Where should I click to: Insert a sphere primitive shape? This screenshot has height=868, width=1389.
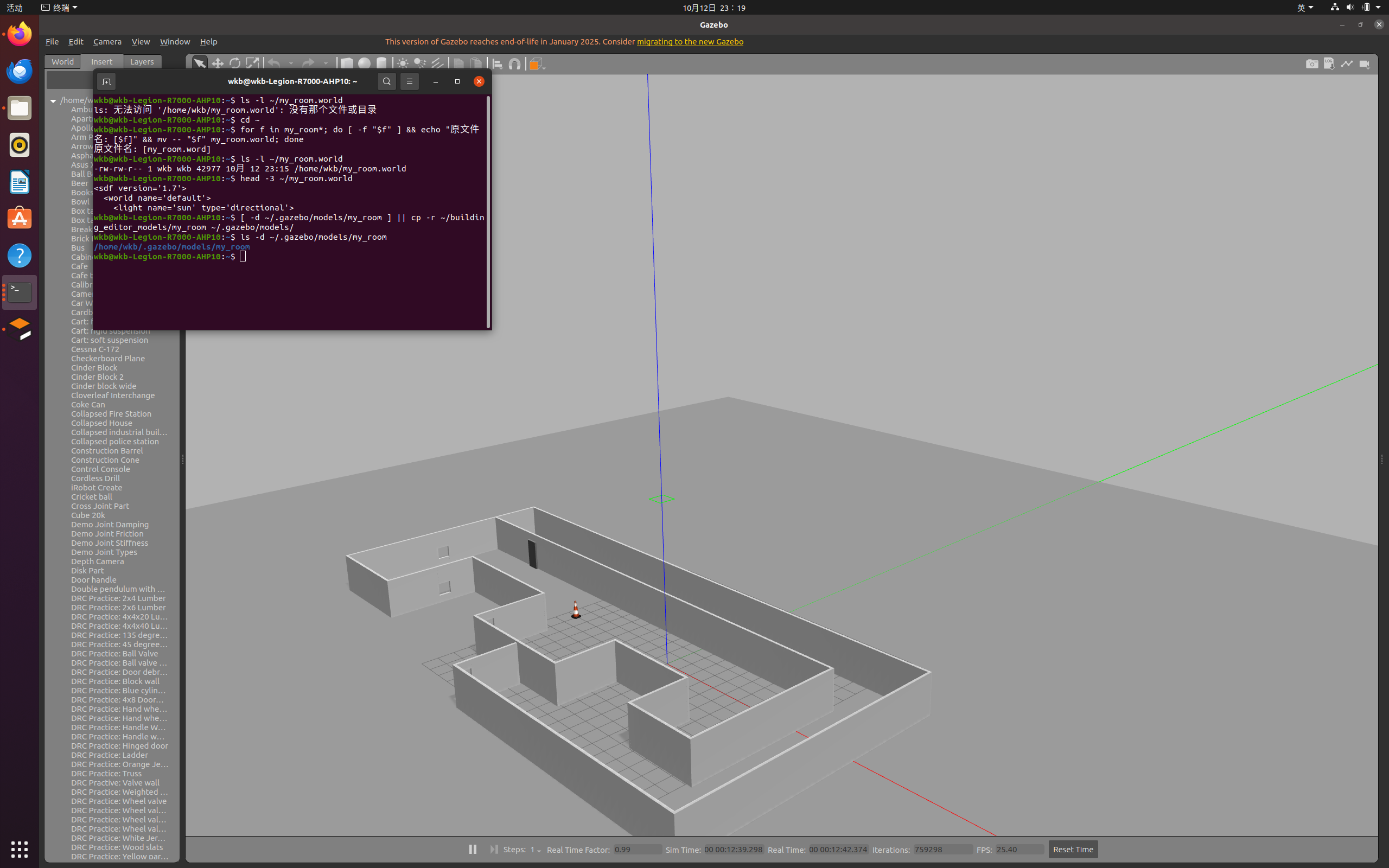[x=365, y=63]
